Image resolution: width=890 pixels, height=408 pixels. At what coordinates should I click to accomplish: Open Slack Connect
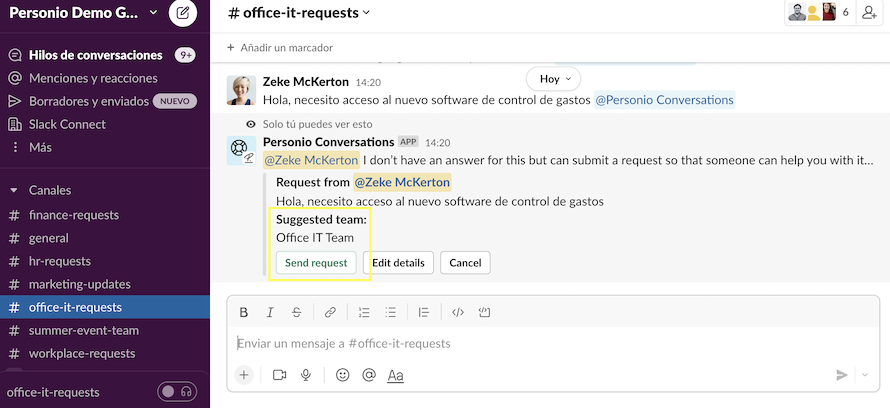pyautogui.click(x=67, y=124)
